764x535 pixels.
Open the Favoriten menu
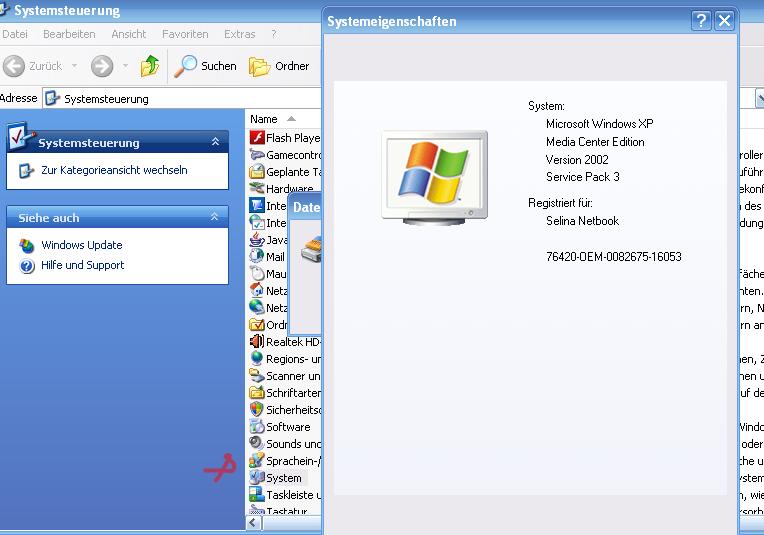point(185,34)
